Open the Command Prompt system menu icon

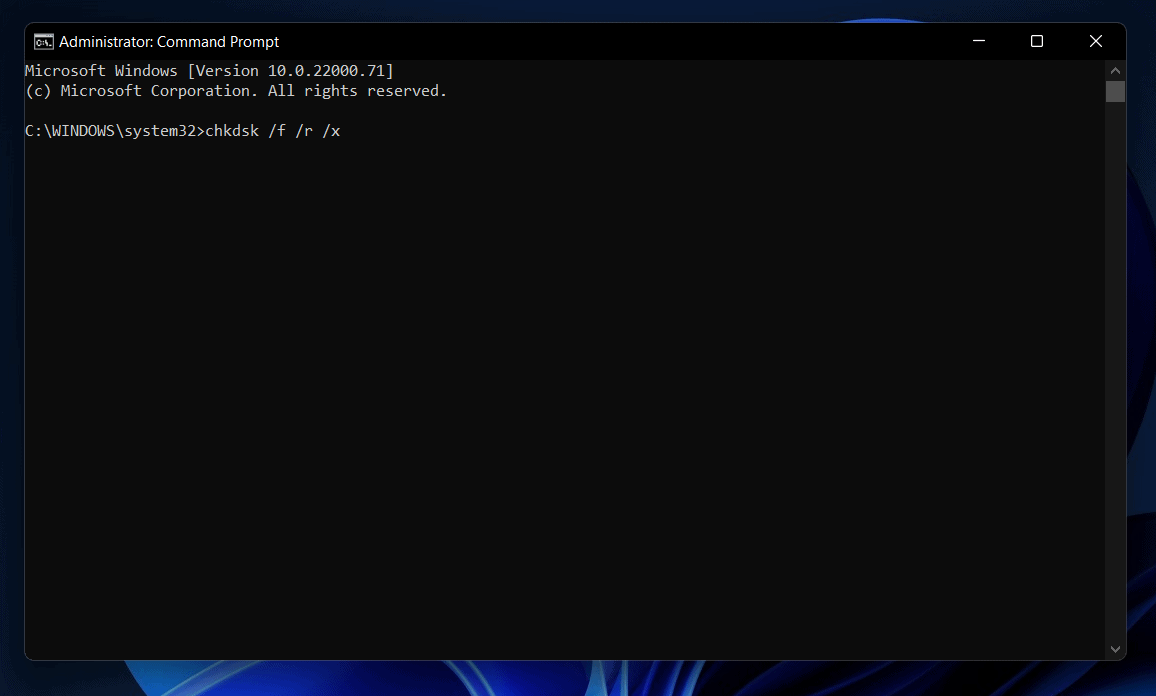pyautogui.click(x=44, y=42)
